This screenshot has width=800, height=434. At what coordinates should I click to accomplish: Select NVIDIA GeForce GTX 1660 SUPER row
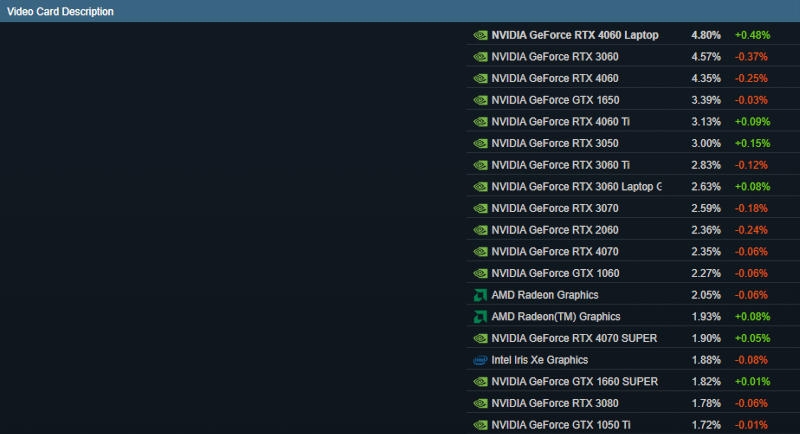click(x=574, y=382)
